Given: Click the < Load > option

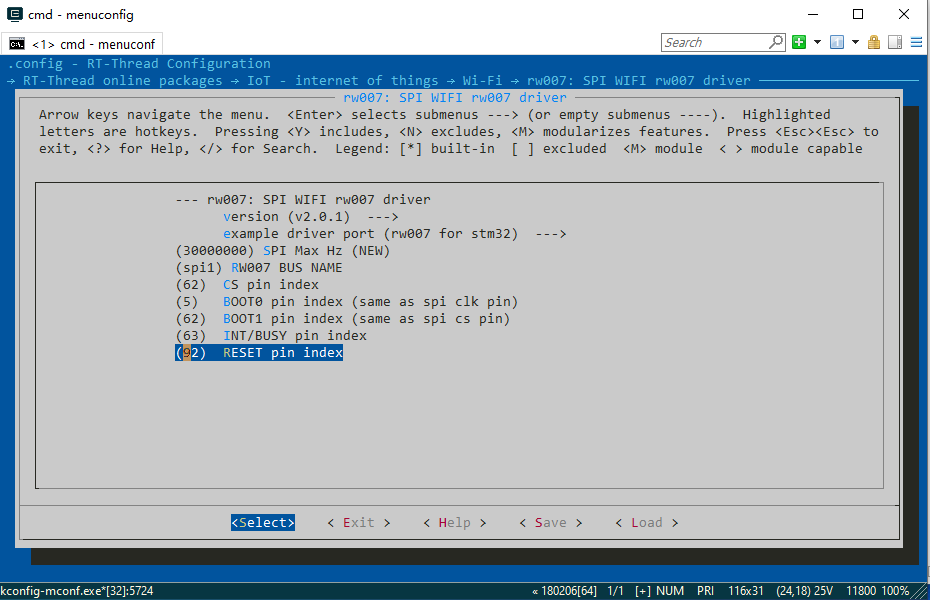Looking at the screenshot, I should coord(646,522).
